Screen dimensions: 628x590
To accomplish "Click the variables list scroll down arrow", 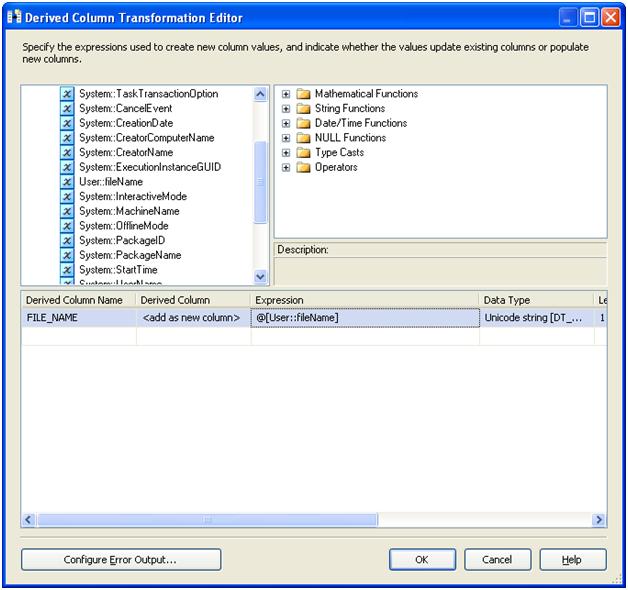I will coord(260,276).
